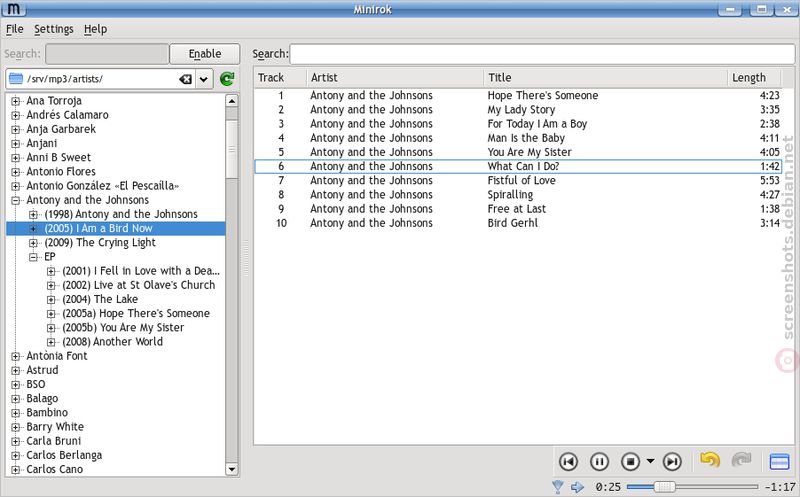Click the filter funnel icon in status bar
800x497 pixels.
click(558, 487)
